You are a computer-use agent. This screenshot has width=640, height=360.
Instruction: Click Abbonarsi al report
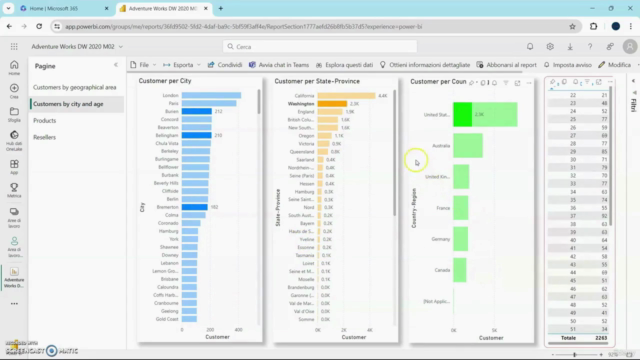pos(507,65)
